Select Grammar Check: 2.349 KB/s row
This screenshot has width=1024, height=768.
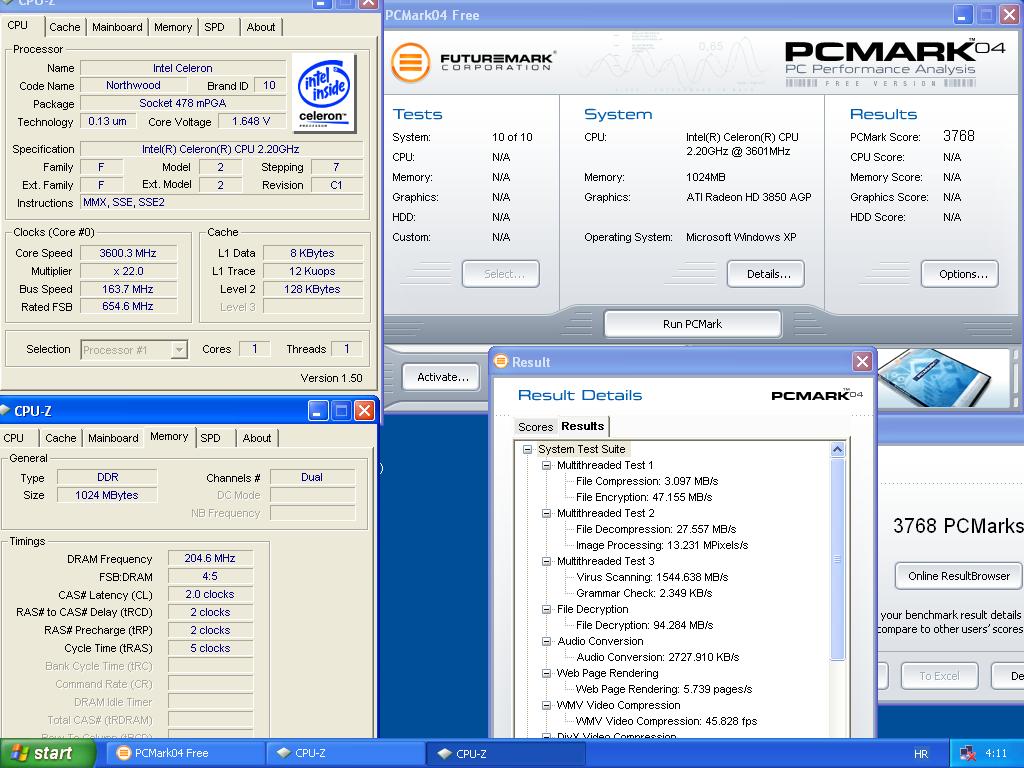point(644,593)
